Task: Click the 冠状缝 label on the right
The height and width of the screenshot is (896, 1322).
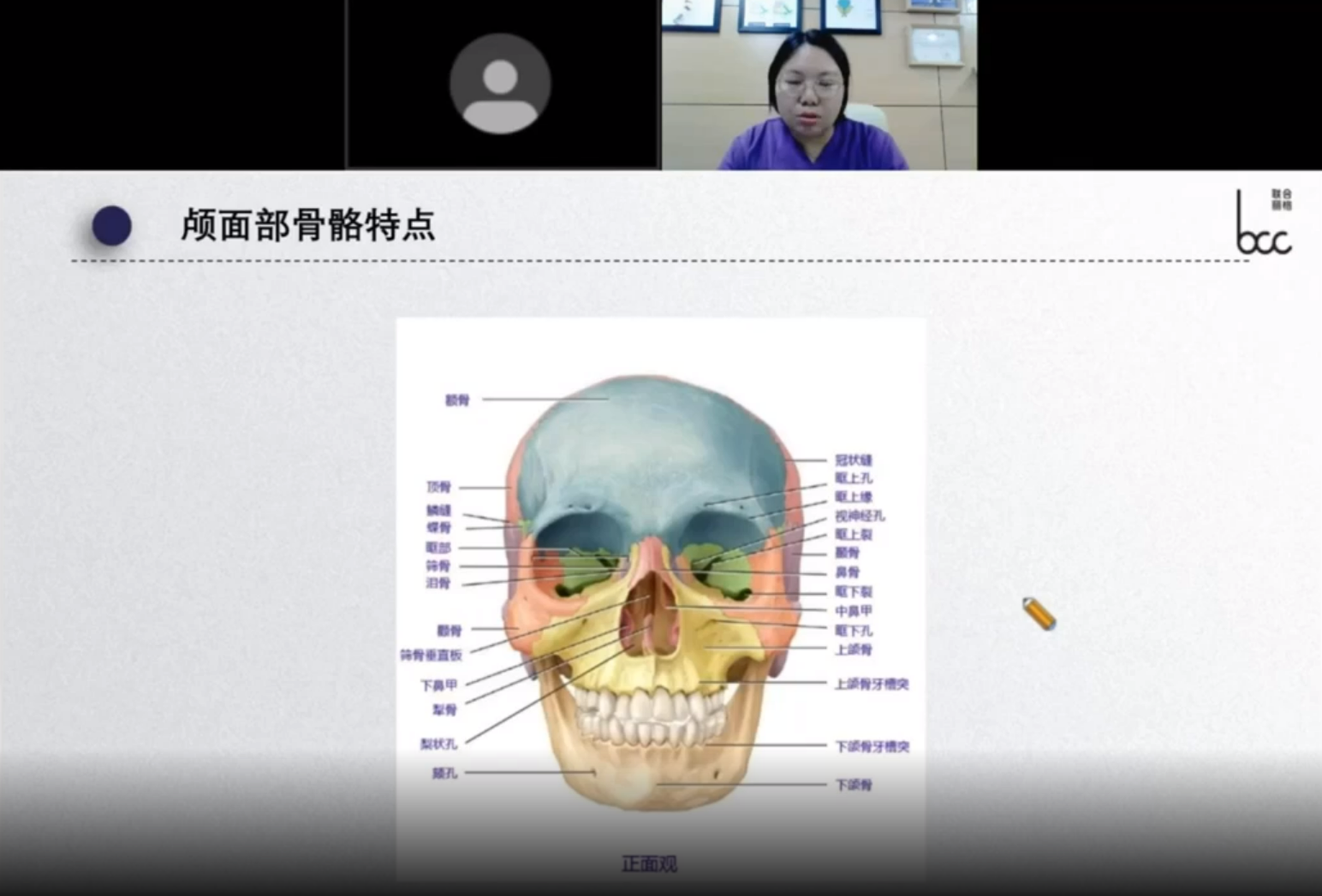Action: point(854,460)
